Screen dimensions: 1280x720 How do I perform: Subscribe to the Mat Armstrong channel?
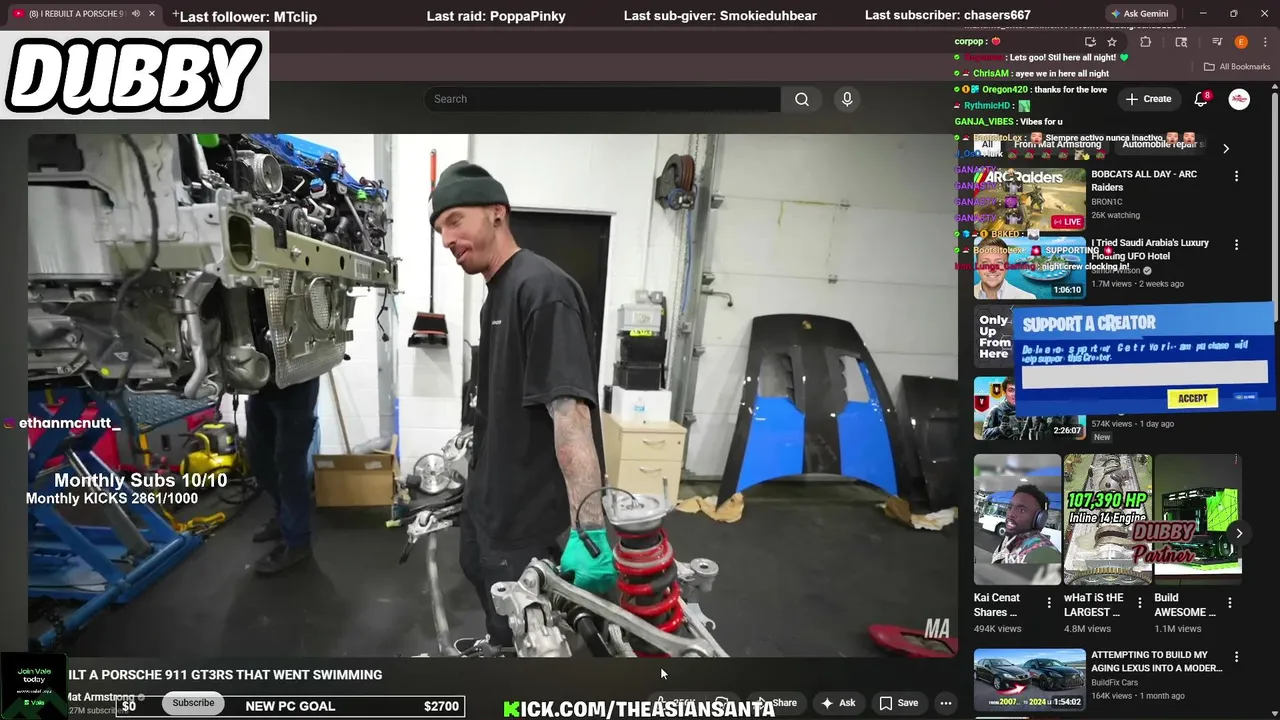[193, 703]
